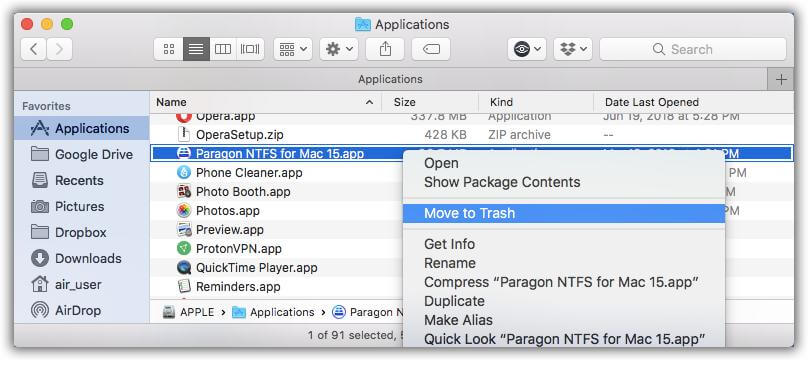
Task: Switch to cover flow view
Action: point(250,49)
